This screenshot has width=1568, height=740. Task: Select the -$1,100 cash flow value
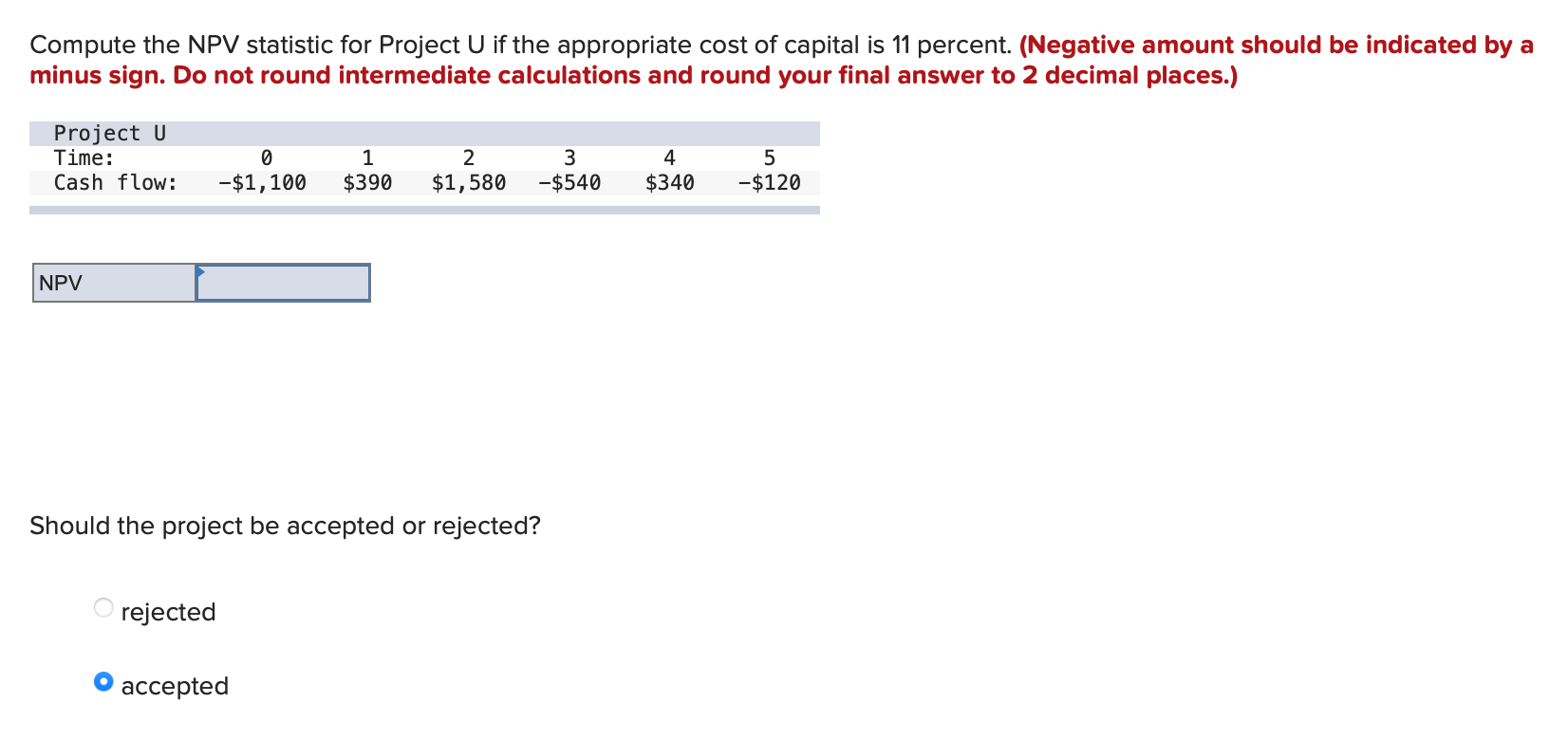click(x=261, y=182)
